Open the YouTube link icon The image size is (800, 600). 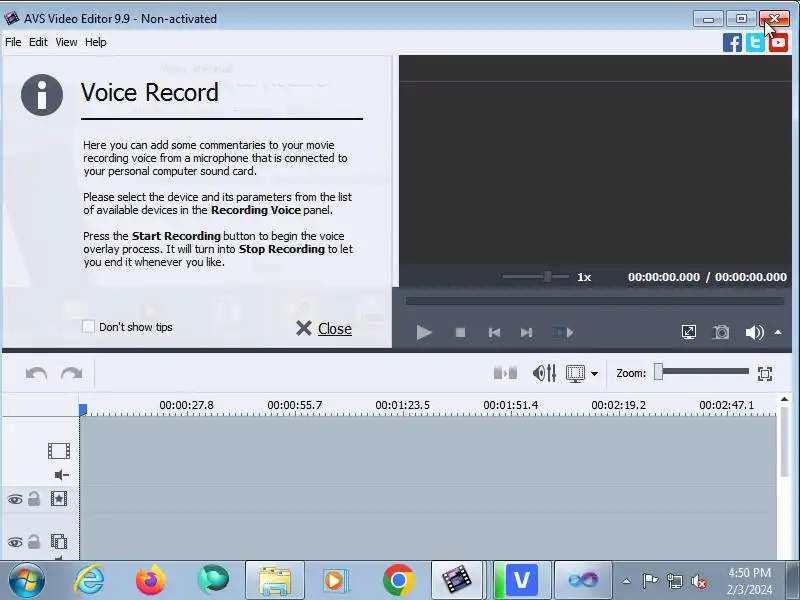click(778, 42)
